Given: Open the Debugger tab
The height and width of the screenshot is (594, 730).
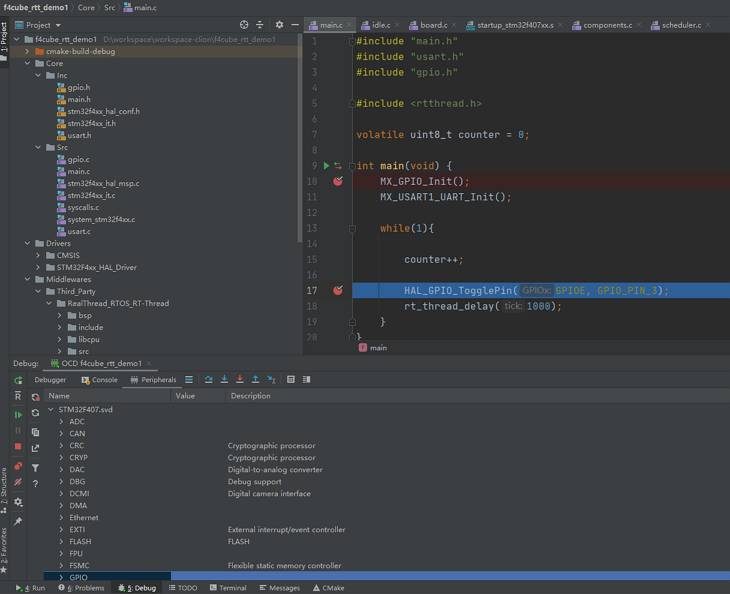Looking at the screenshot, I should click(50, 380).
